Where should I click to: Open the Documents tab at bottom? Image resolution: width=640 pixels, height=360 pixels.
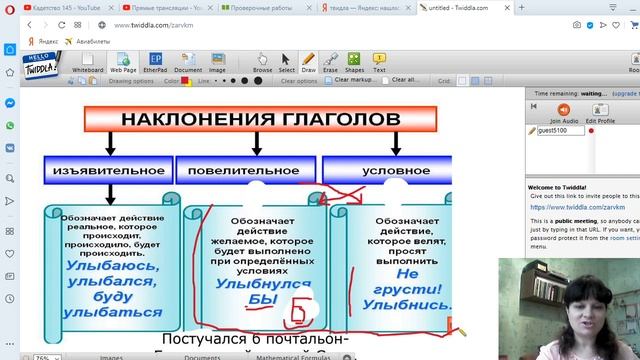(202, 357)
